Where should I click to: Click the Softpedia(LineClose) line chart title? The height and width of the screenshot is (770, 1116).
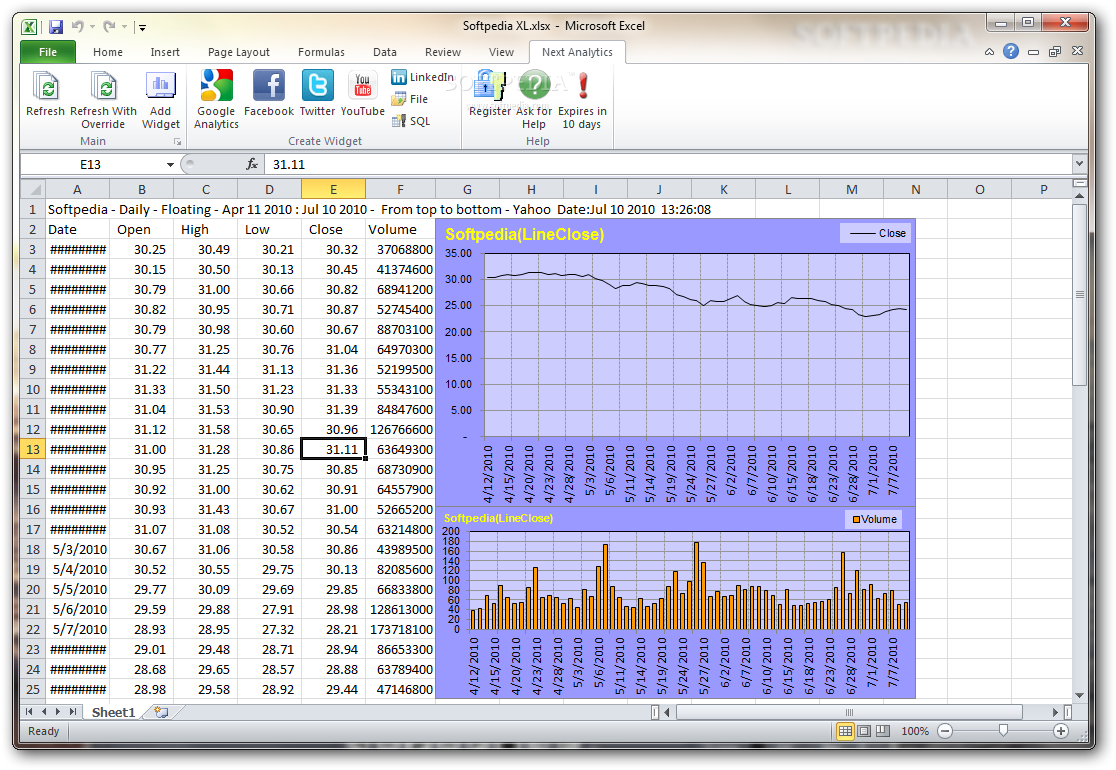point(525,234)
